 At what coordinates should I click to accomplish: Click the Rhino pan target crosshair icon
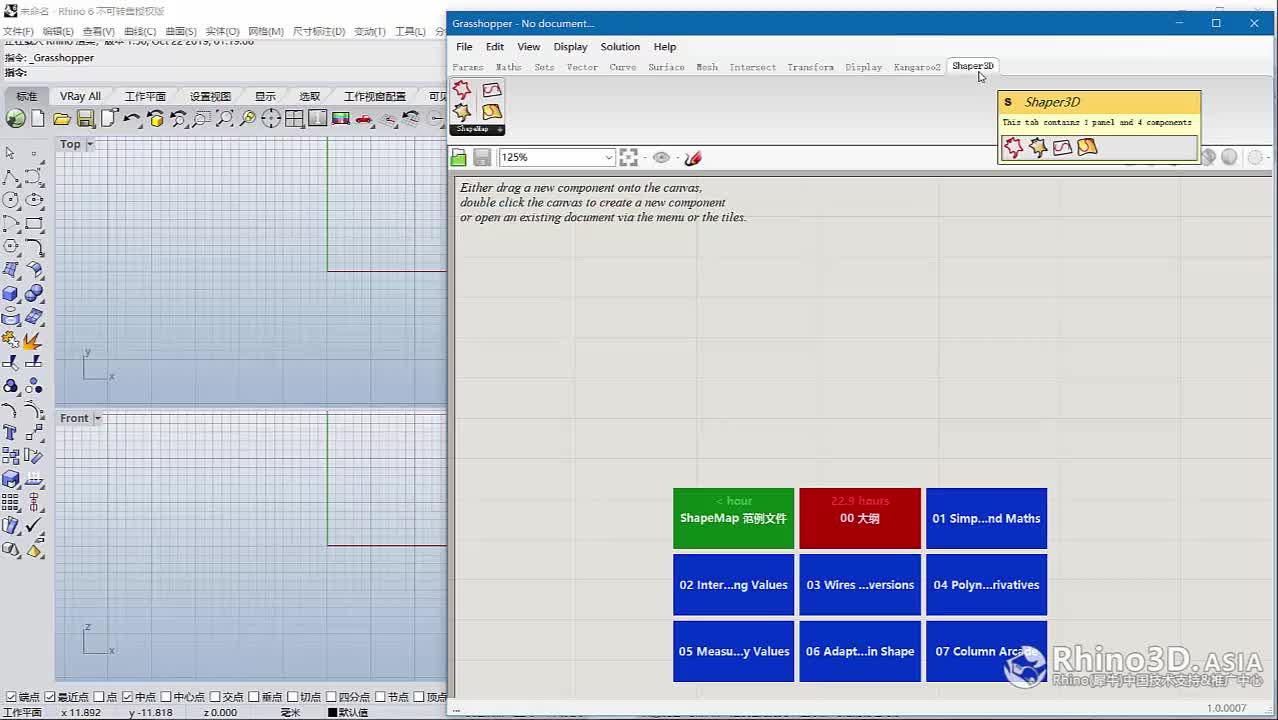click(x=271, y=119)
